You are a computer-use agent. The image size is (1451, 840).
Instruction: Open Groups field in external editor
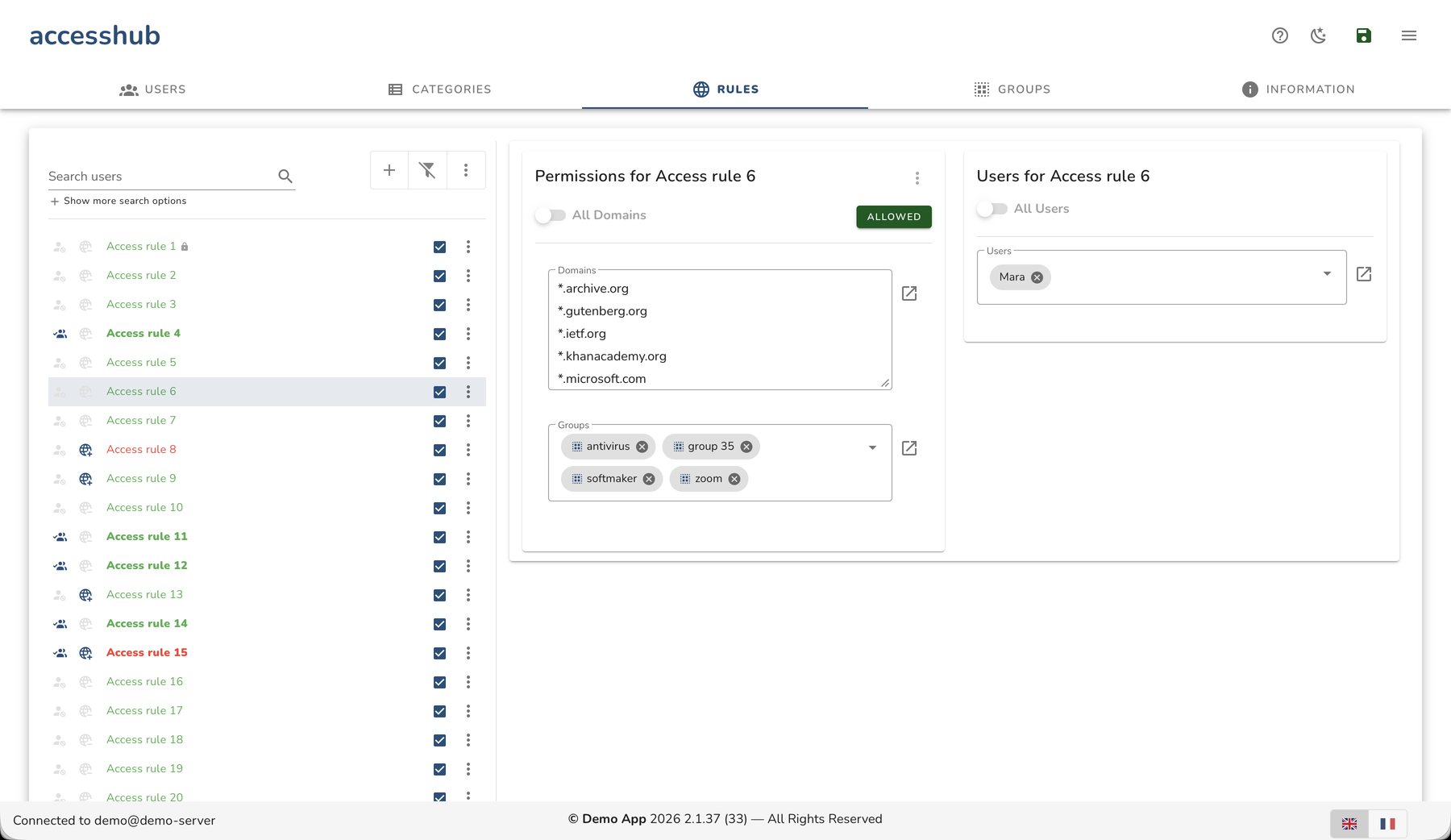[909, 448]
